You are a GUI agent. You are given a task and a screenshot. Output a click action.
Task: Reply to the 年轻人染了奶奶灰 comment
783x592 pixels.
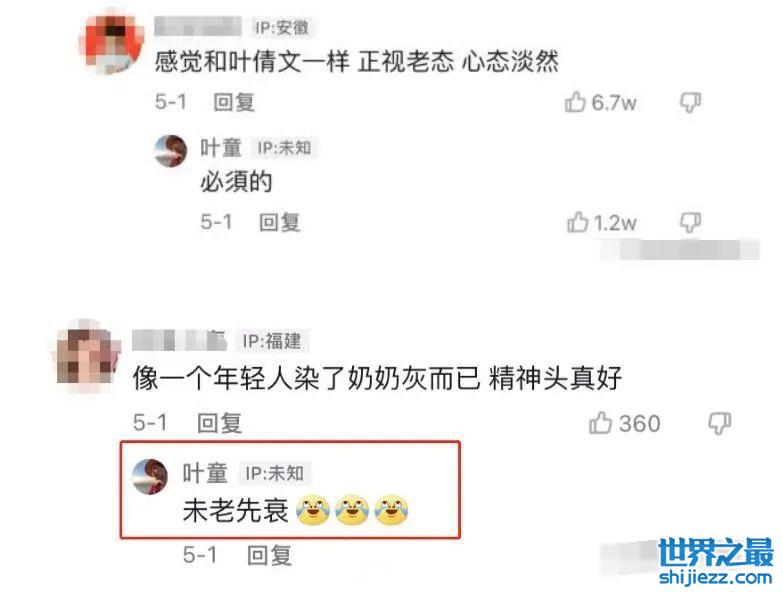tap(220, 423)
